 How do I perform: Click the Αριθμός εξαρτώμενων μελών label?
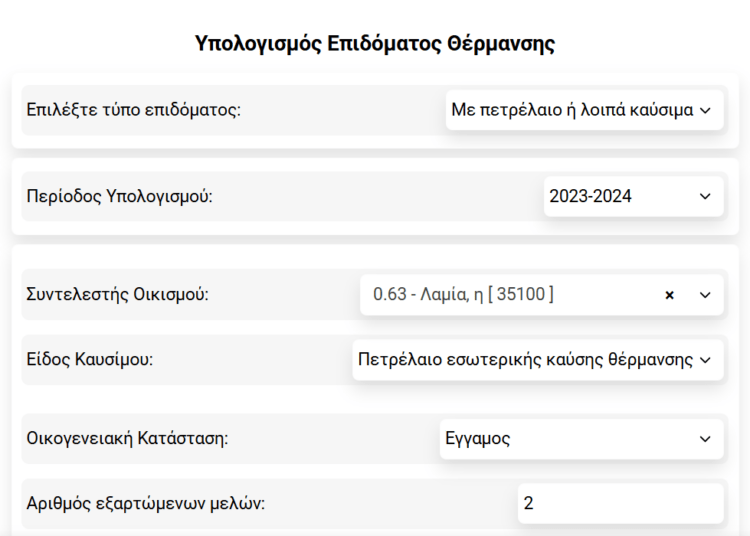(145, 503)
